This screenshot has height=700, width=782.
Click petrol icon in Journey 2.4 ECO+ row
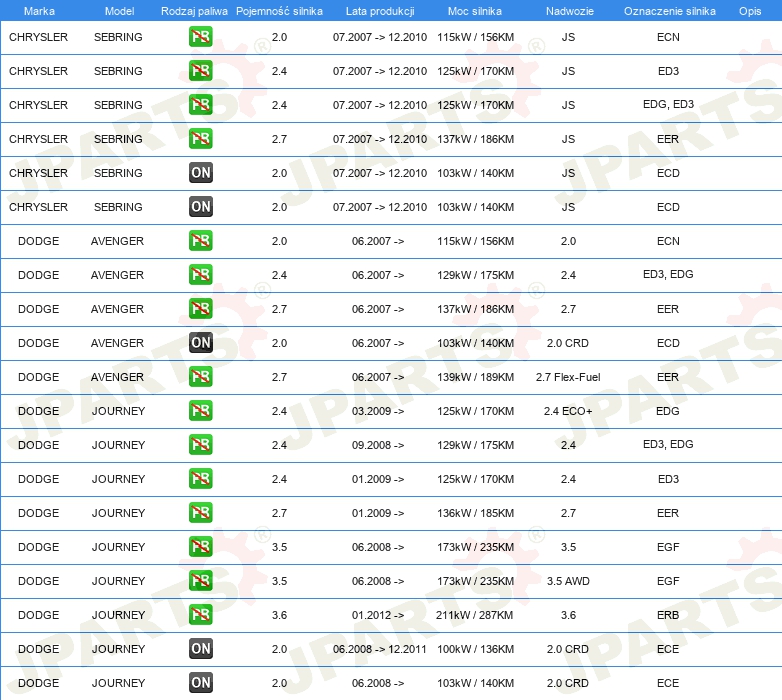pyautogui.click(x=200, y=411)
